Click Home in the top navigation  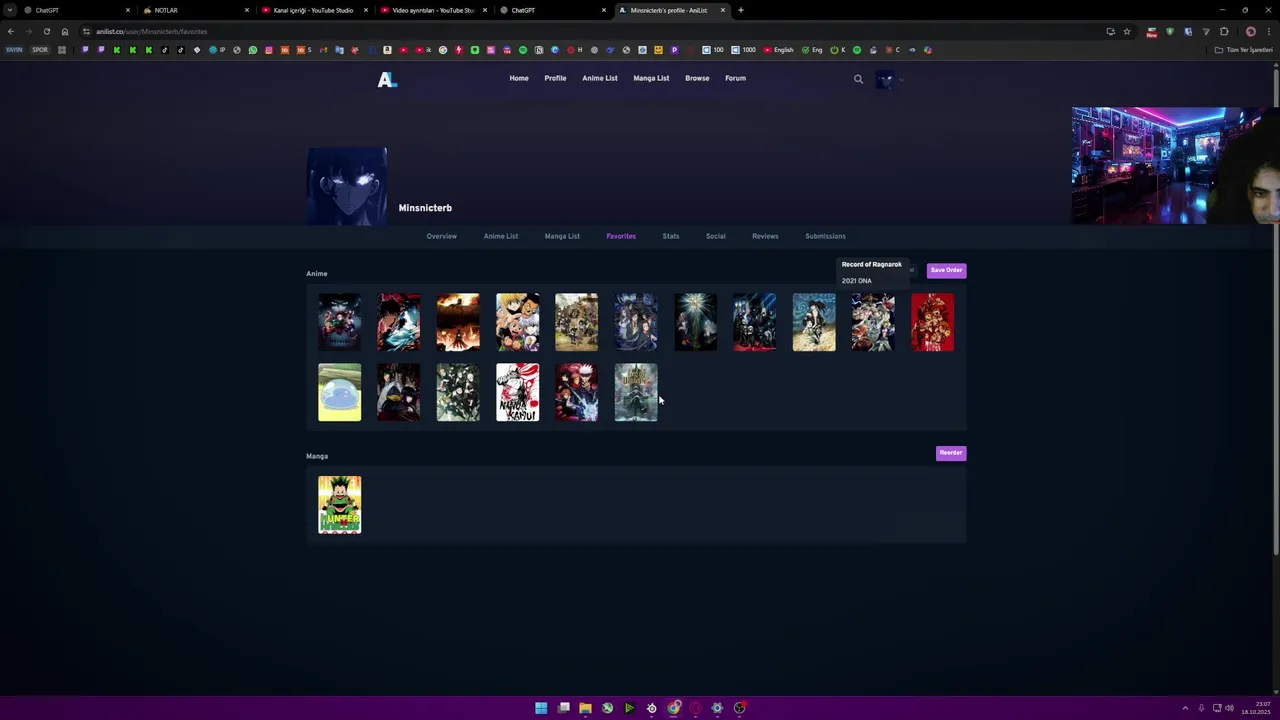click(x=519, y=78)
